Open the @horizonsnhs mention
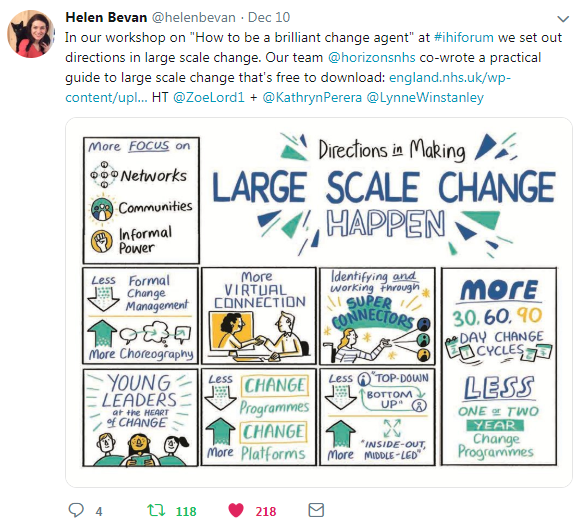Screen dimensions: 579x526 coord(371,57)
